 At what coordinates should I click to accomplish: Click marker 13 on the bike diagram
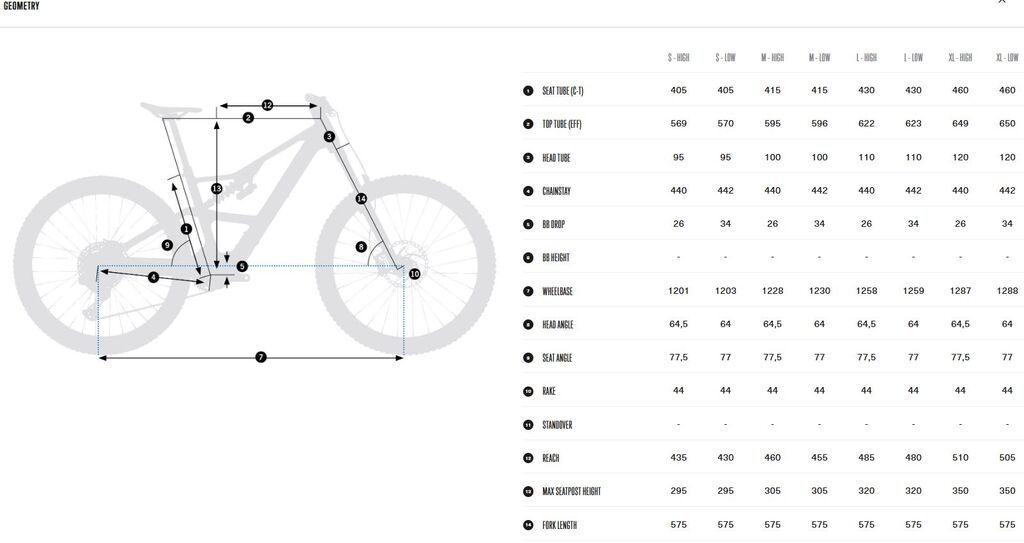217,188
